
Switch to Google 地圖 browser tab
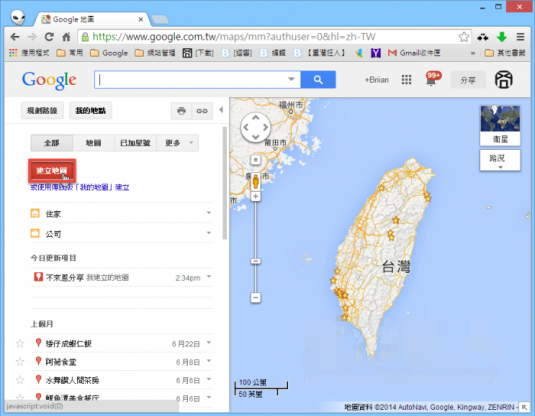click(92, 19)
